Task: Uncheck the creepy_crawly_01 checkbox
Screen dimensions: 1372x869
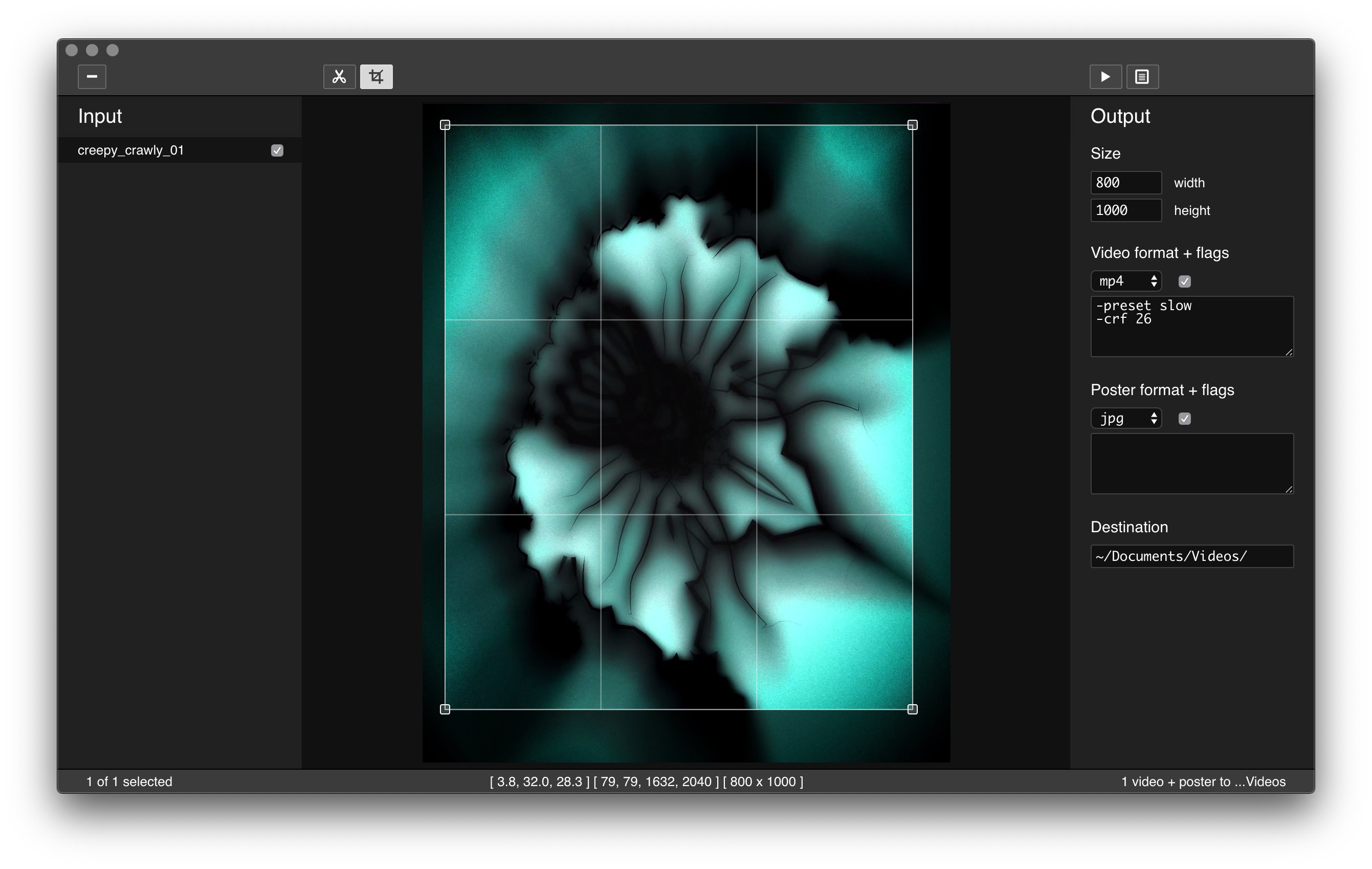Action: [277, 150]
